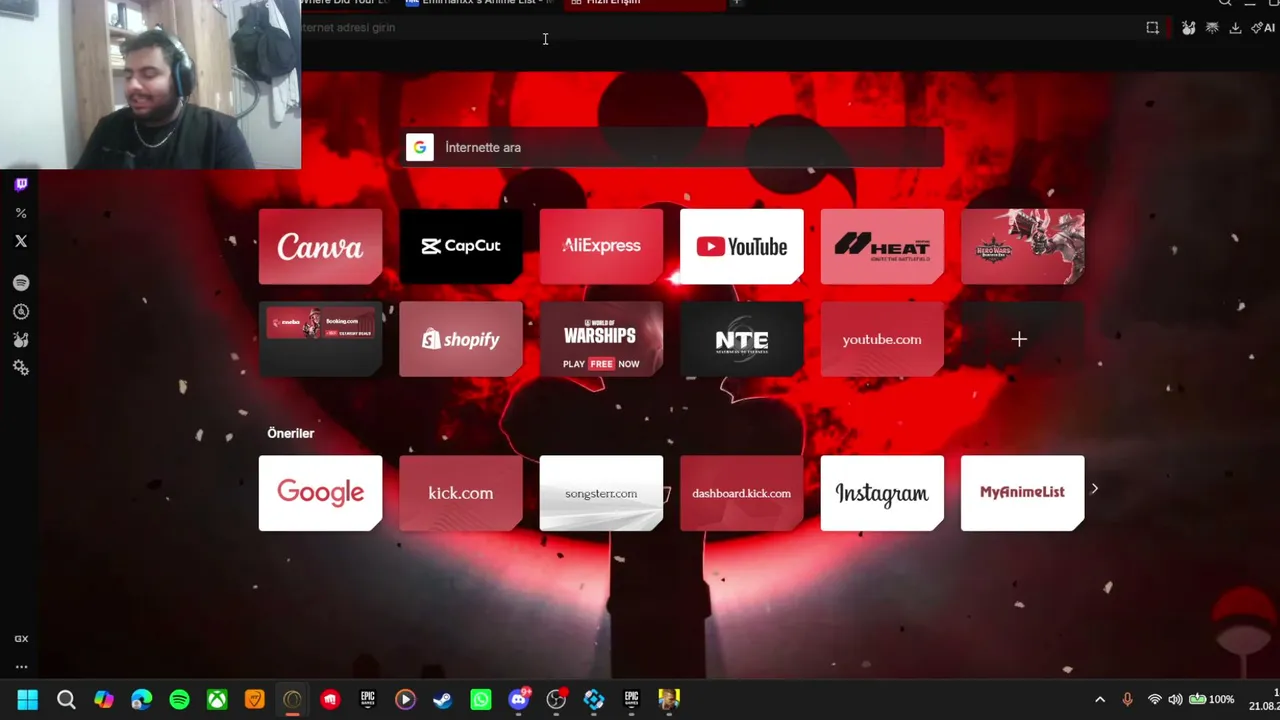Open the downloads icon in toolbar
The height and width of the screenshot is (720, 1280).
[x=1235, y=28]
